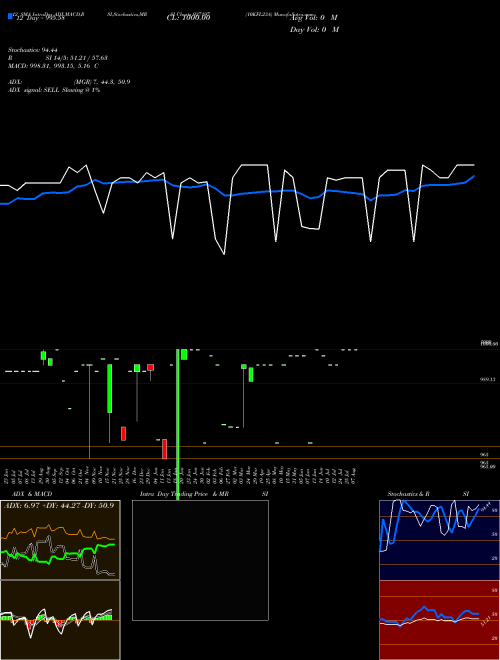Click the blue stochastics chart panel

[439, 540]
